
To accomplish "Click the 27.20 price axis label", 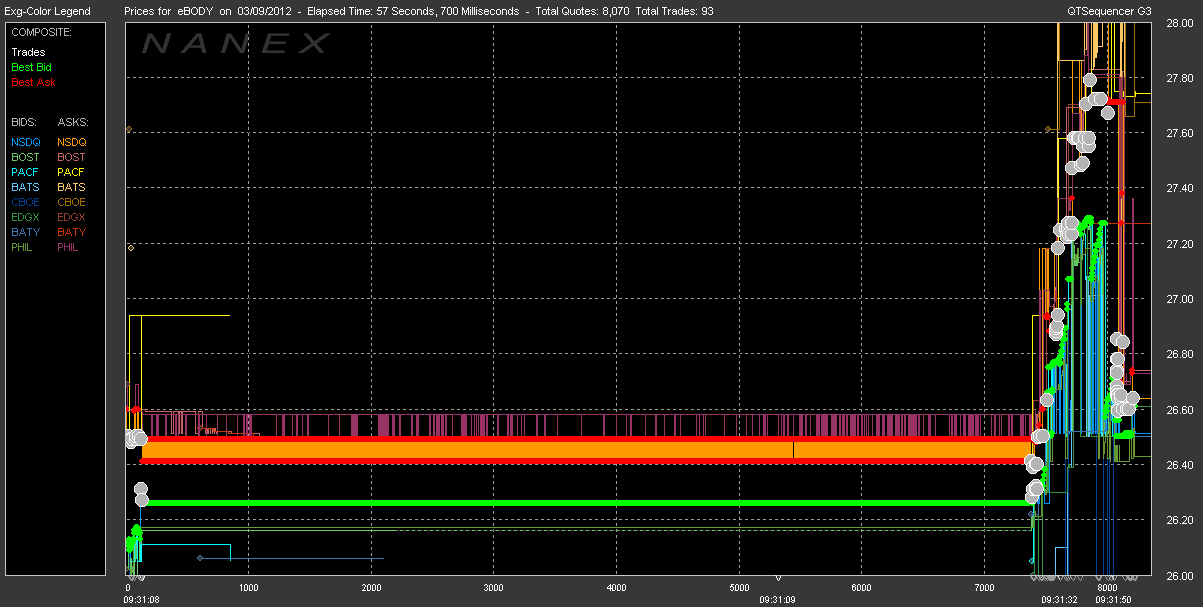I will pyautogui.click(x=1178, y=244).
